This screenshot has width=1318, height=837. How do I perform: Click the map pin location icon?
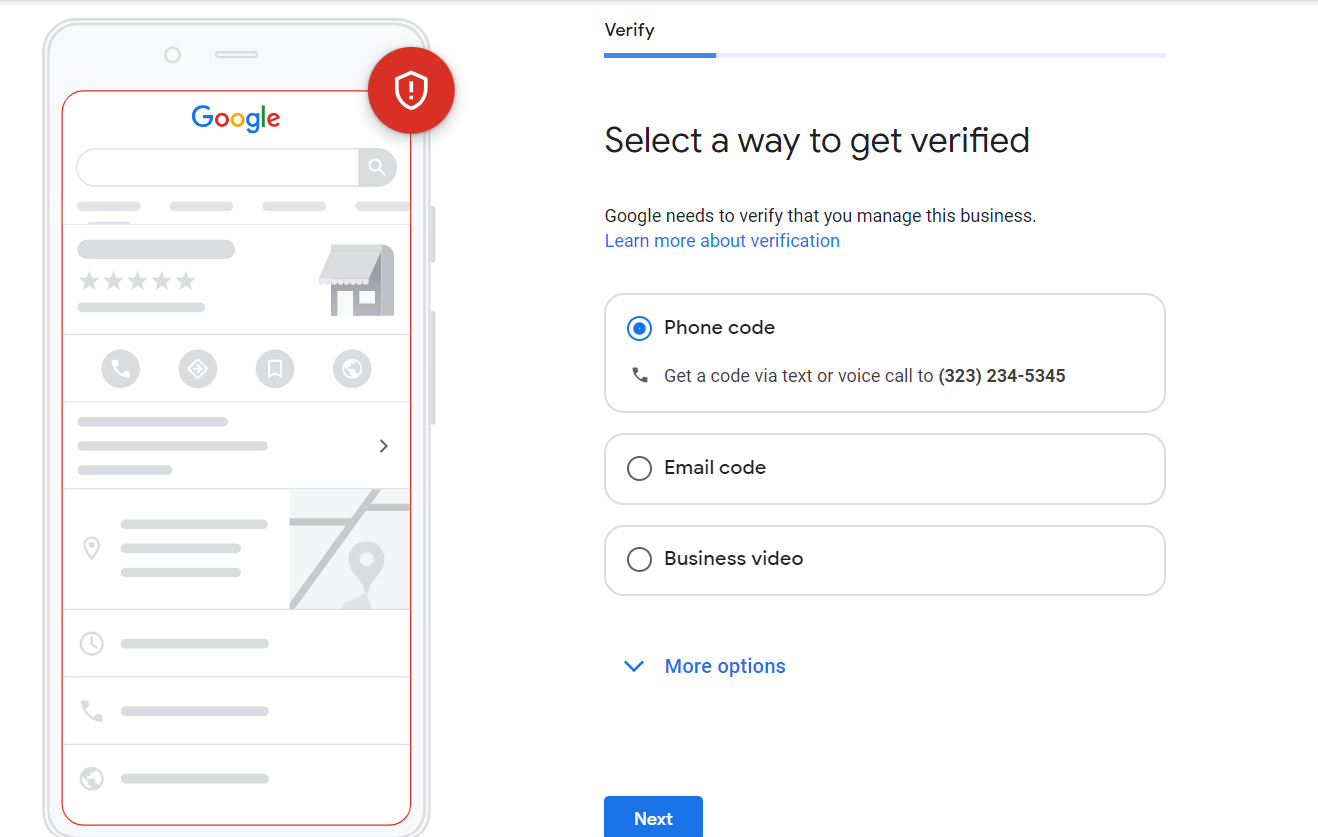[92, 548]
